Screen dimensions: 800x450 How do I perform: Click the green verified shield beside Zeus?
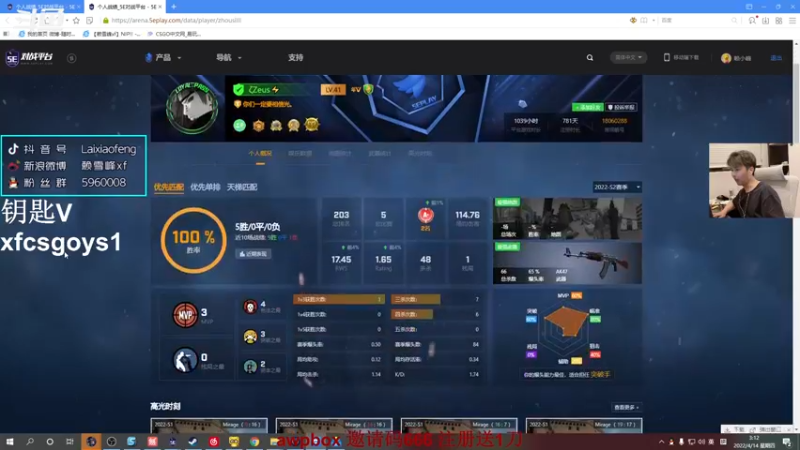pos(238,90)
